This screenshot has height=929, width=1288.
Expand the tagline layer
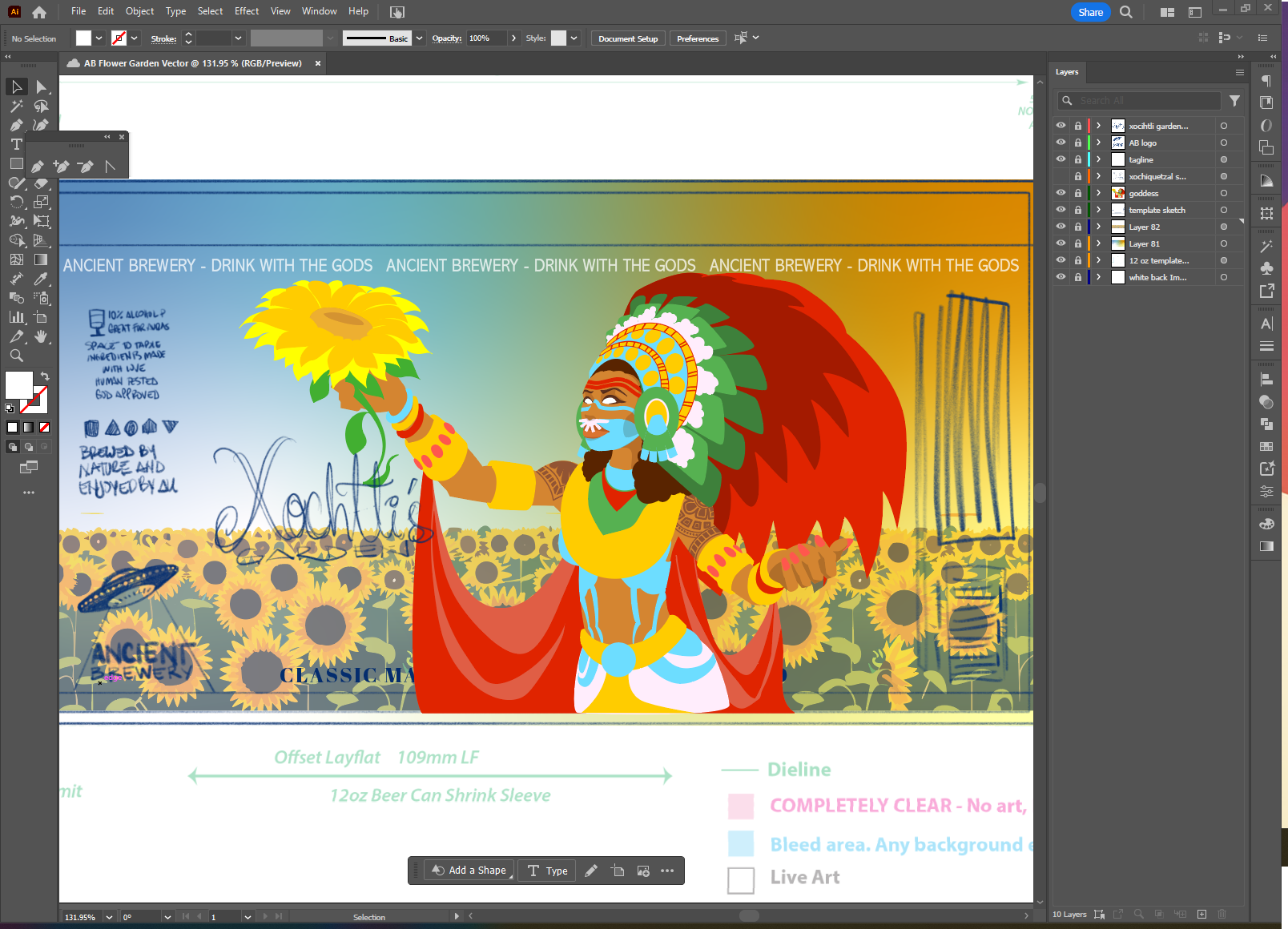click(x=1099, y=159)
